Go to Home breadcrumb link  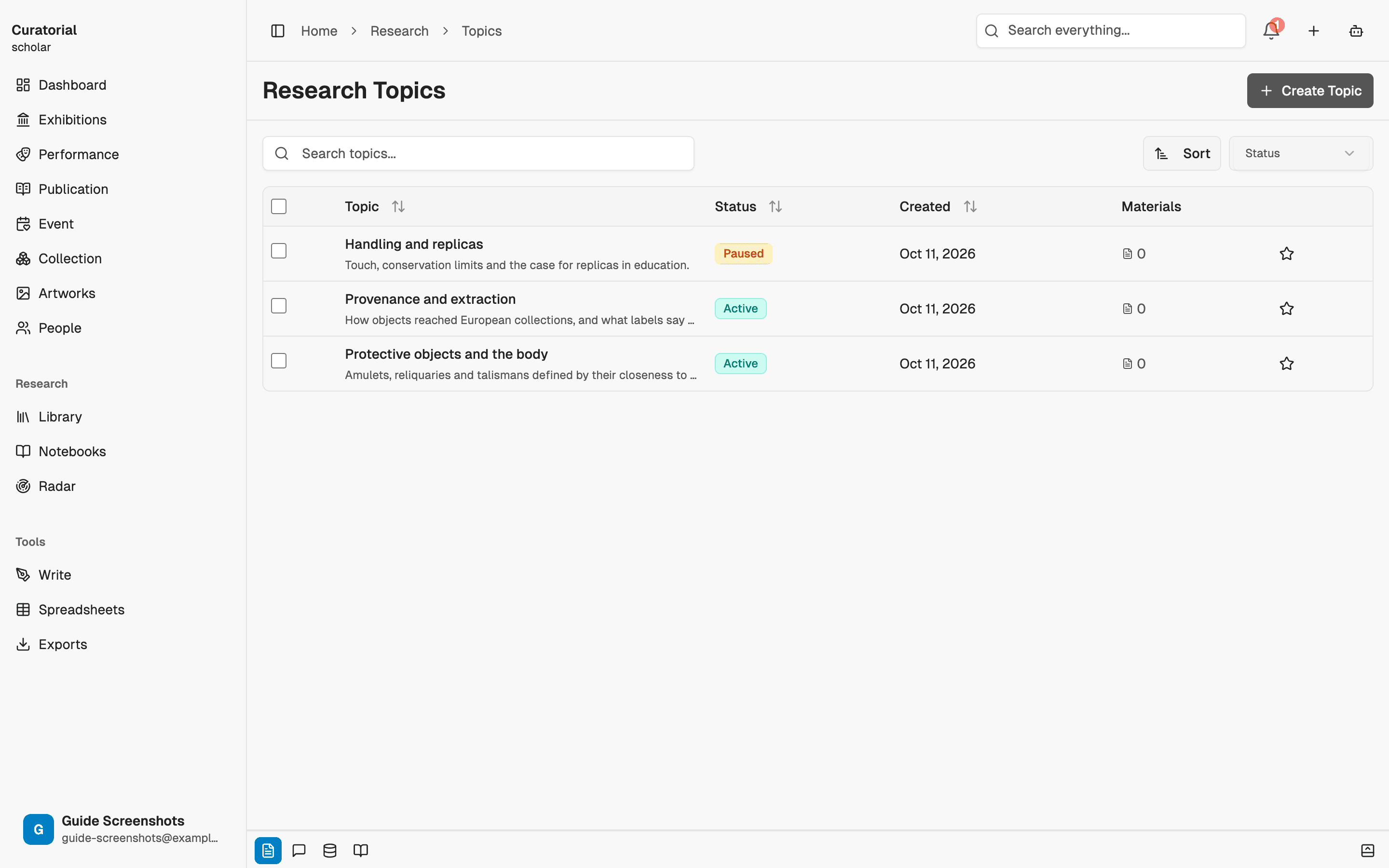(x=319, y=31)
